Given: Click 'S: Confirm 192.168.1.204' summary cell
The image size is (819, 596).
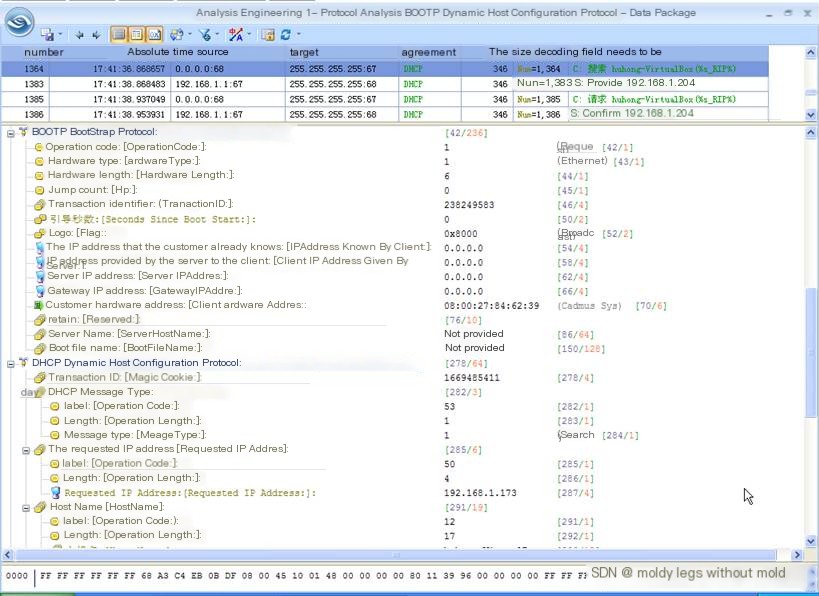Looking at the screenshot, I should [632, 113].
